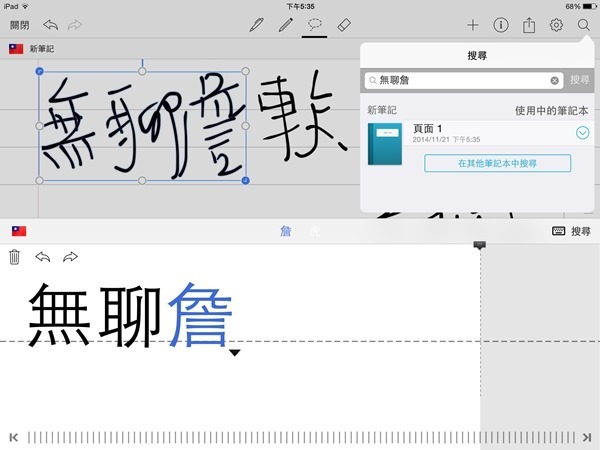Delete handwriting with trash icon
This screenshot has height=450, width=600.
[x=15, y=257]
